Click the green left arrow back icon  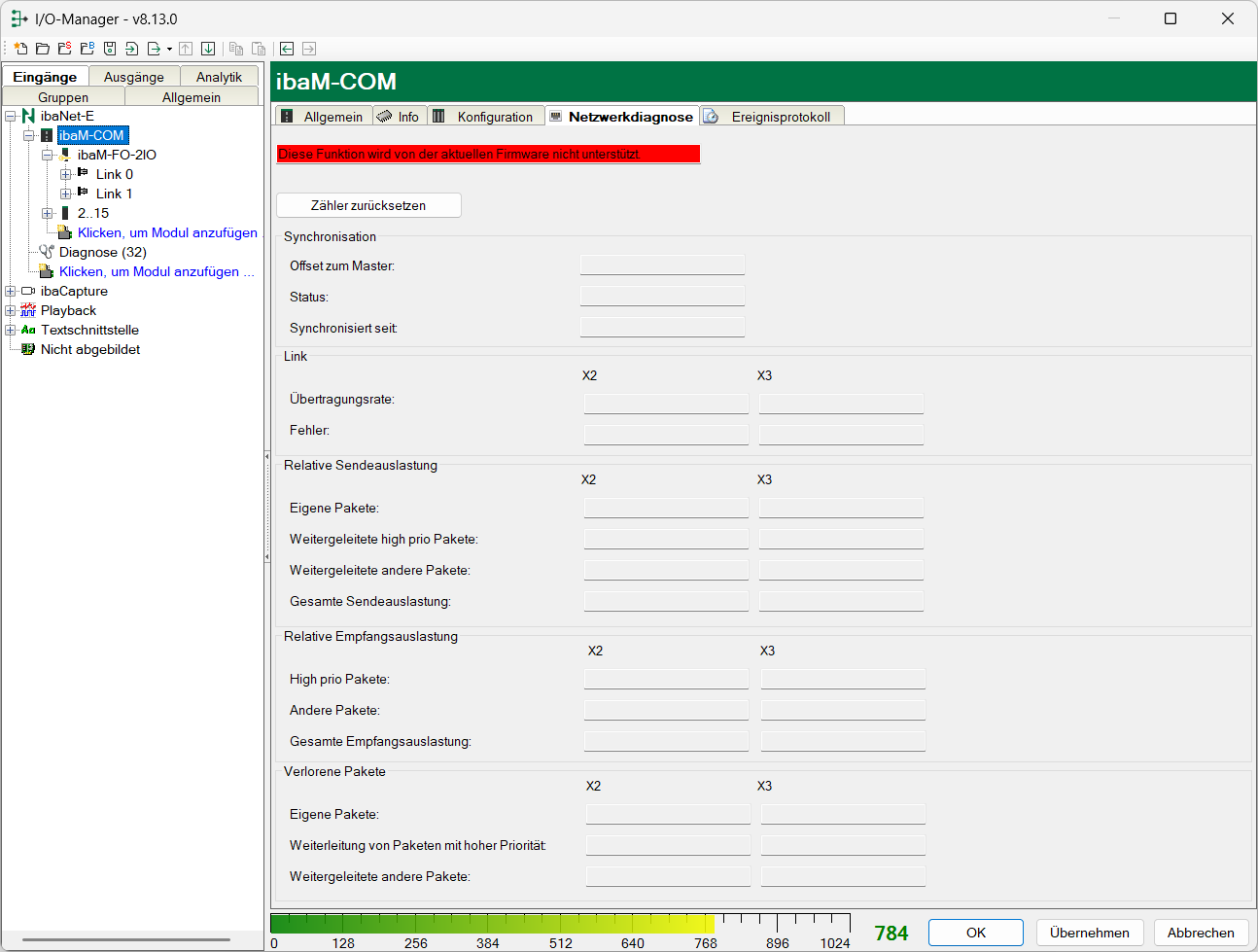[287, 49]
